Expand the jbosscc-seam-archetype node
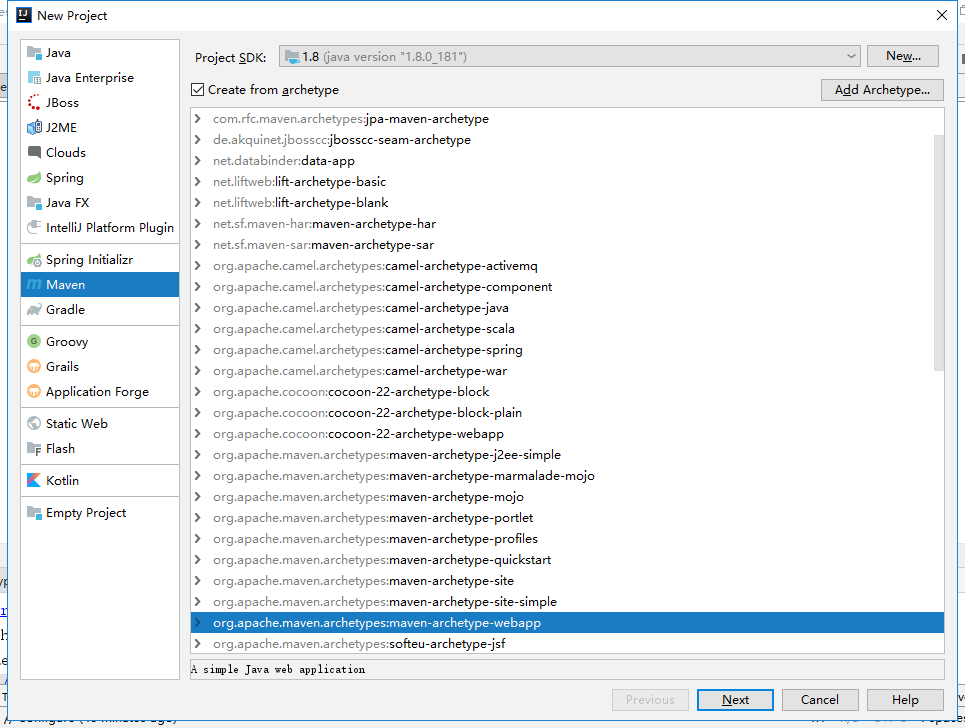The height and width of the screenshot is (728, 965). [198, 139]
